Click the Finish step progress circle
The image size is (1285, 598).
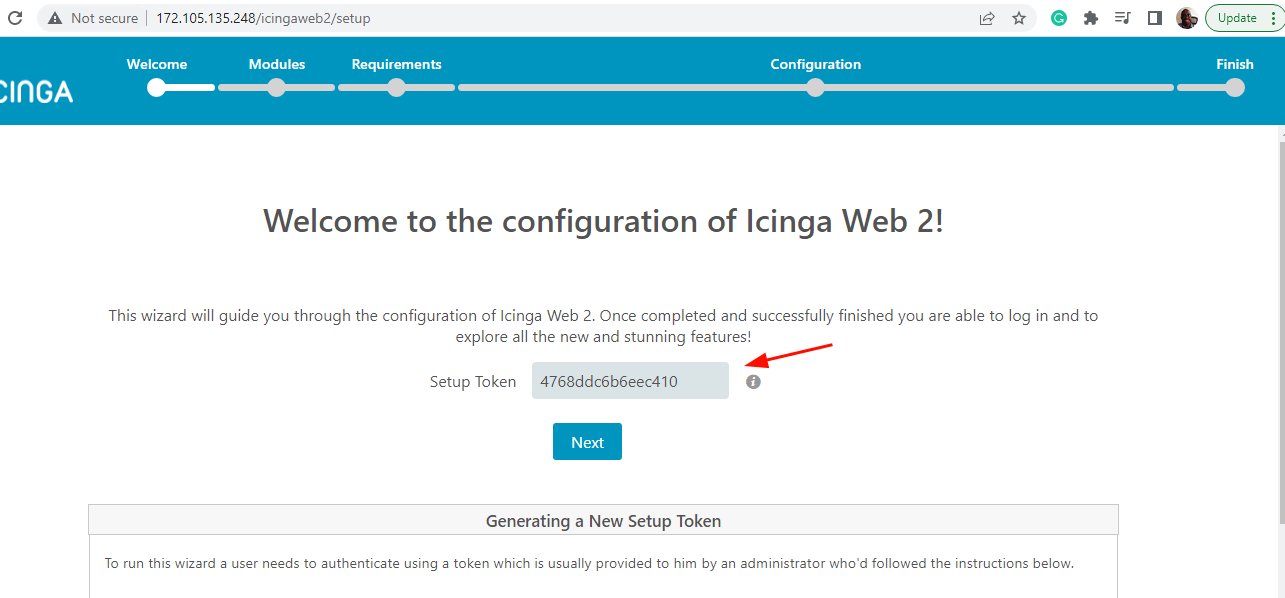tap(1235, 88)
